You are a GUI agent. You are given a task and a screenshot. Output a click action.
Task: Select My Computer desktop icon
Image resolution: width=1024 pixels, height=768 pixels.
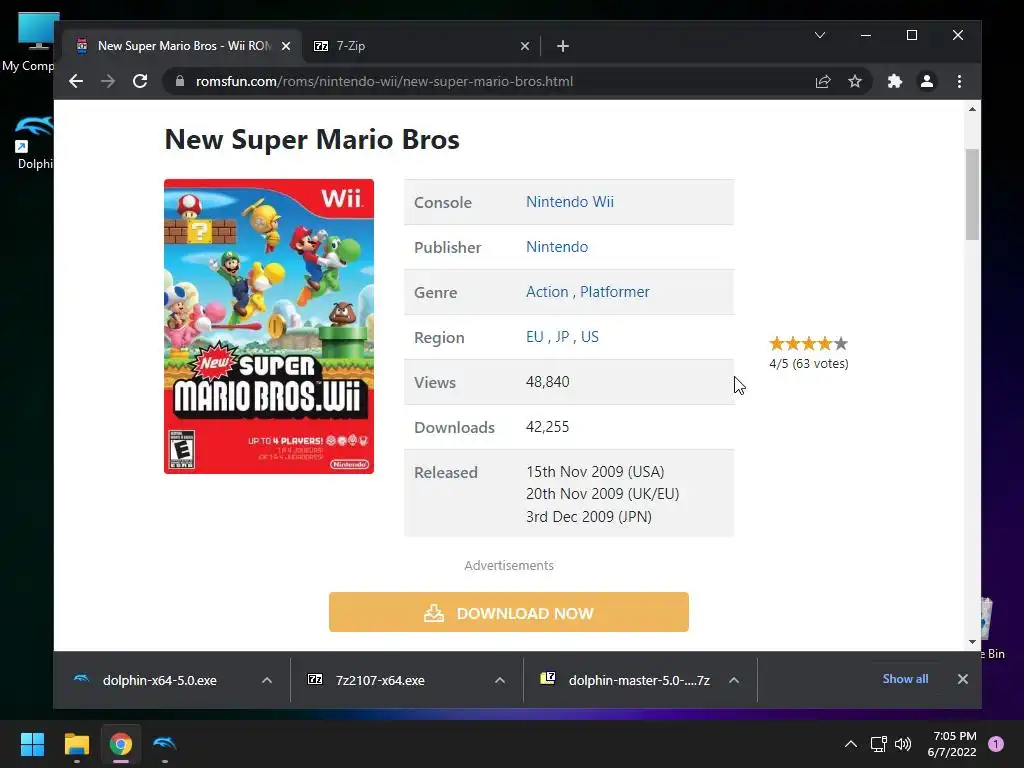[29, 40]
